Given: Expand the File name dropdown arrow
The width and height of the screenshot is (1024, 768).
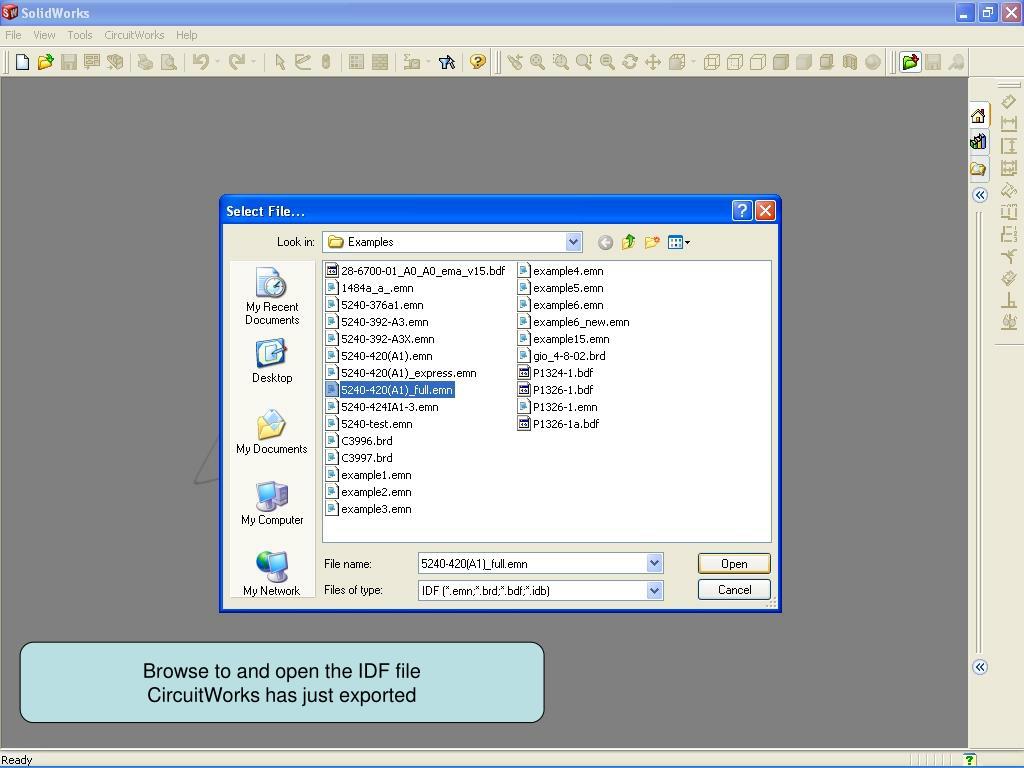Looking at the screenshot, I should click(x=654, y=563).
